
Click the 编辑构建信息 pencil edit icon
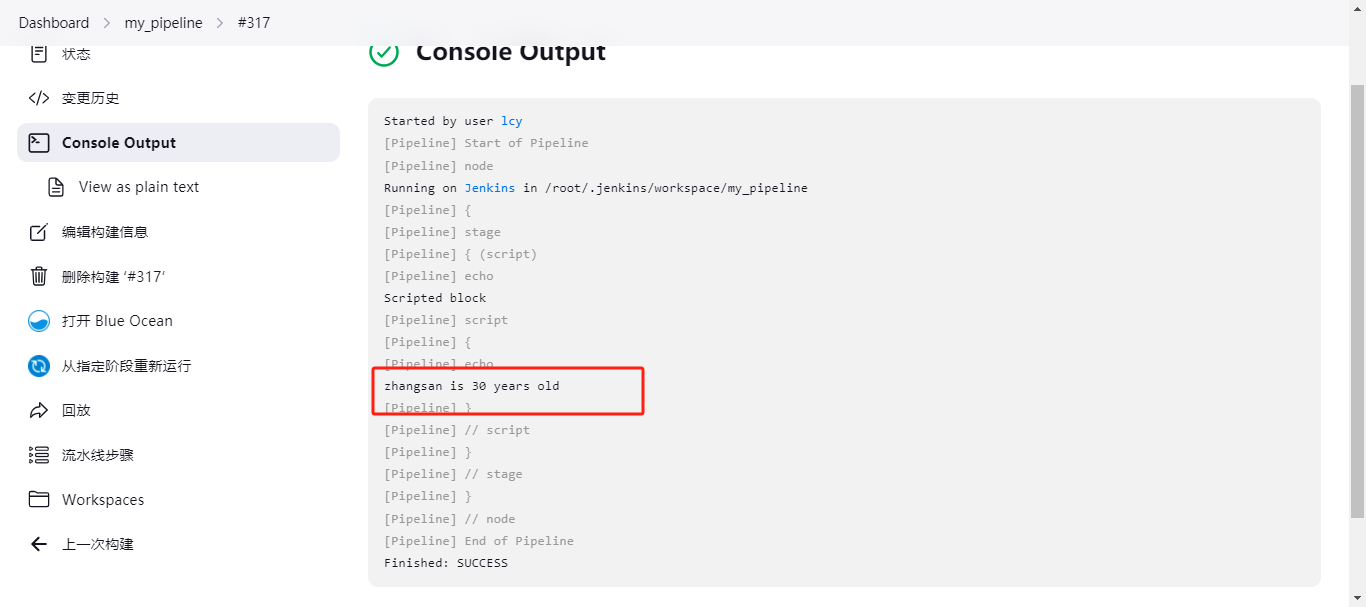39,232
